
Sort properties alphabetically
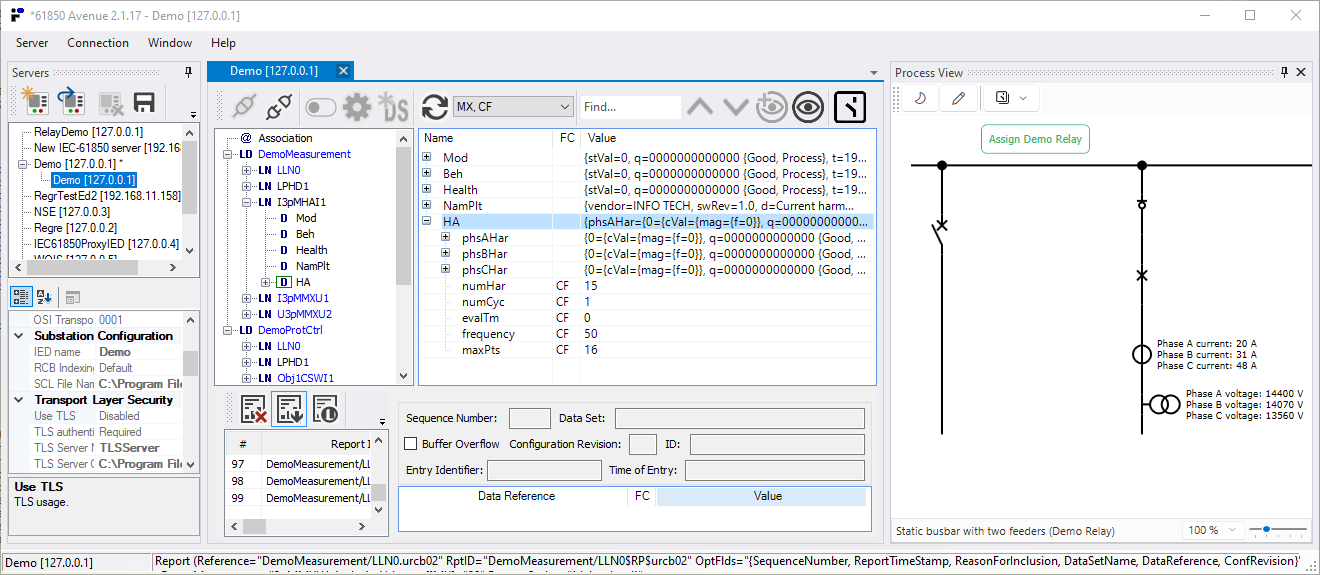pos(44,297)
